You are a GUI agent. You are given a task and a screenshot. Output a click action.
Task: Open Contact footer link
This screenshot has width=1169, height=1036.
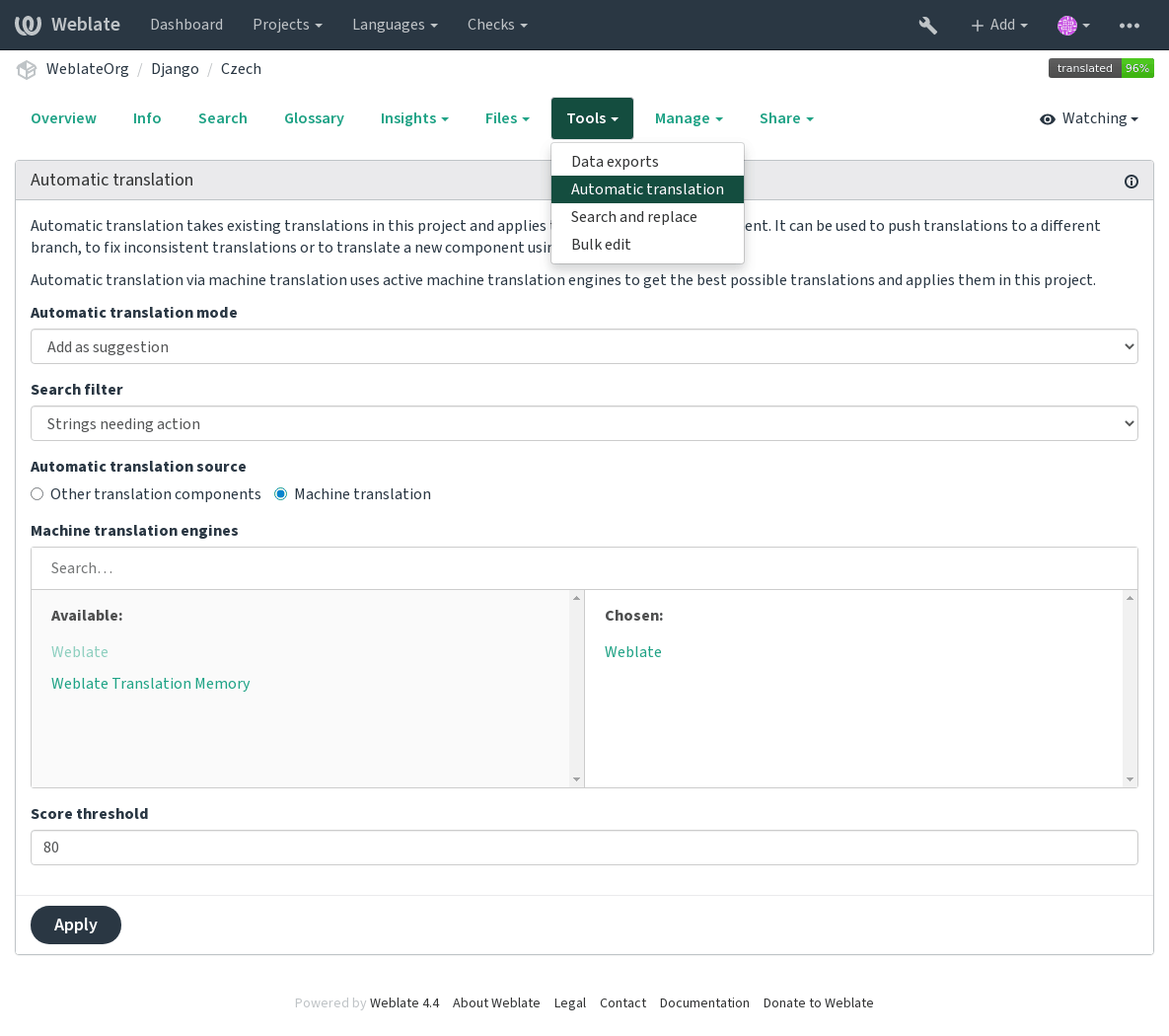[622, 1003]
